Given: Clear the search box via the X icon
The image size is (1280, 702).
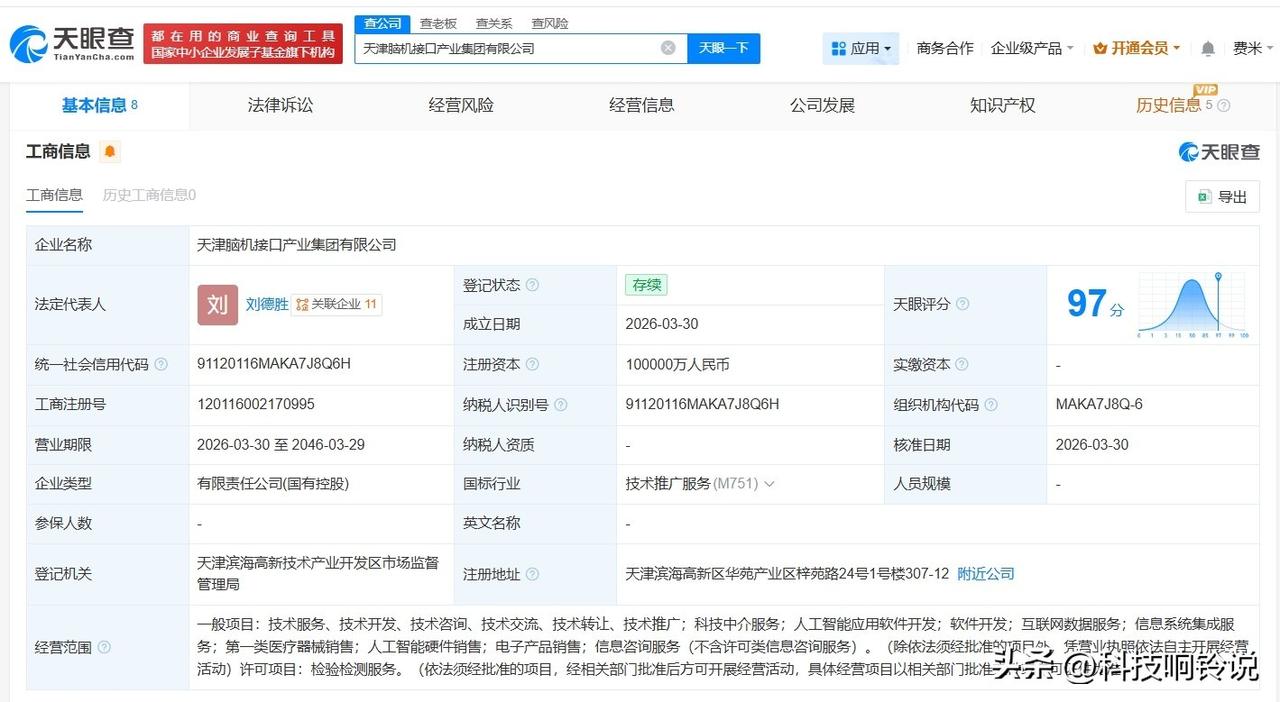Looking at the screenshot, I should click(x=667, y=47).
